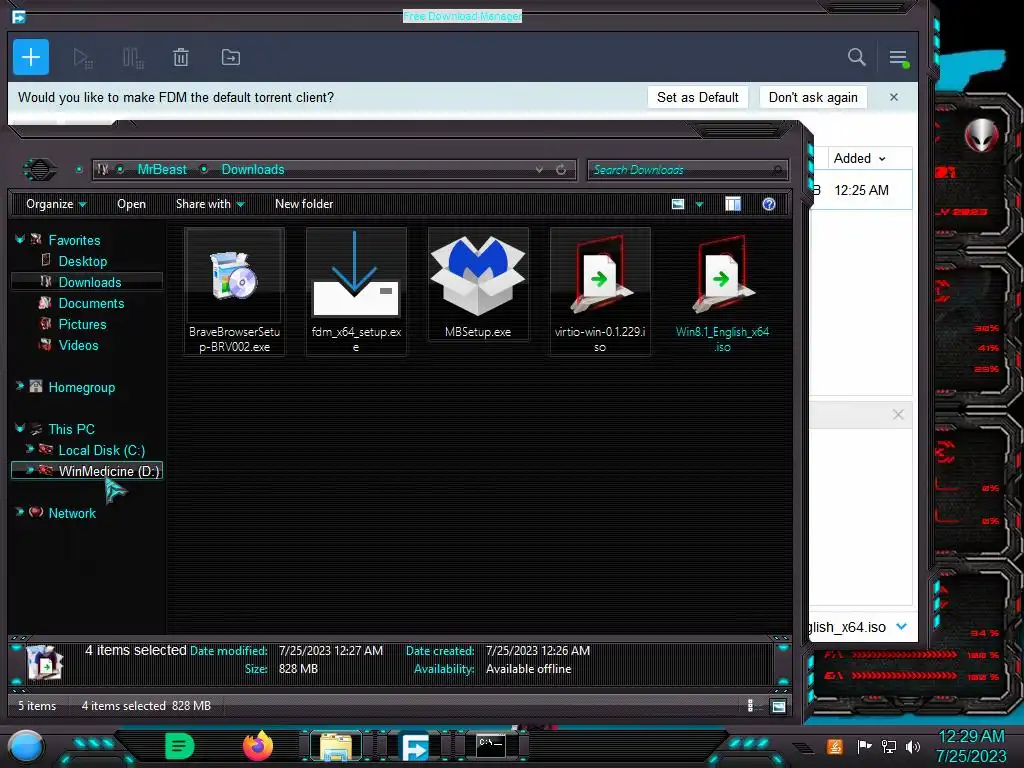This screenshot has width=1024, height=768.
Task: Collapse the Favorites tree group
Action: click(x=20, y=240)
